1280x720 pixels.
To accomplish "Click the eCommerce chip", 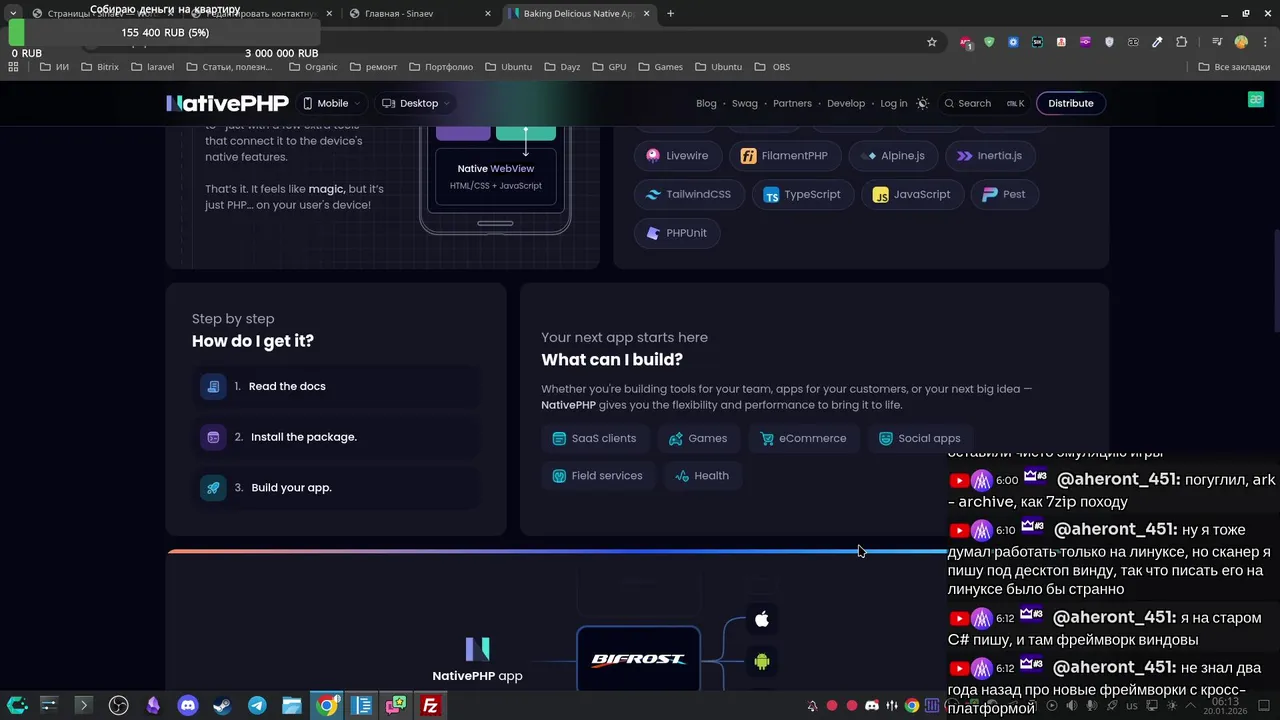I will coord(803,438).
